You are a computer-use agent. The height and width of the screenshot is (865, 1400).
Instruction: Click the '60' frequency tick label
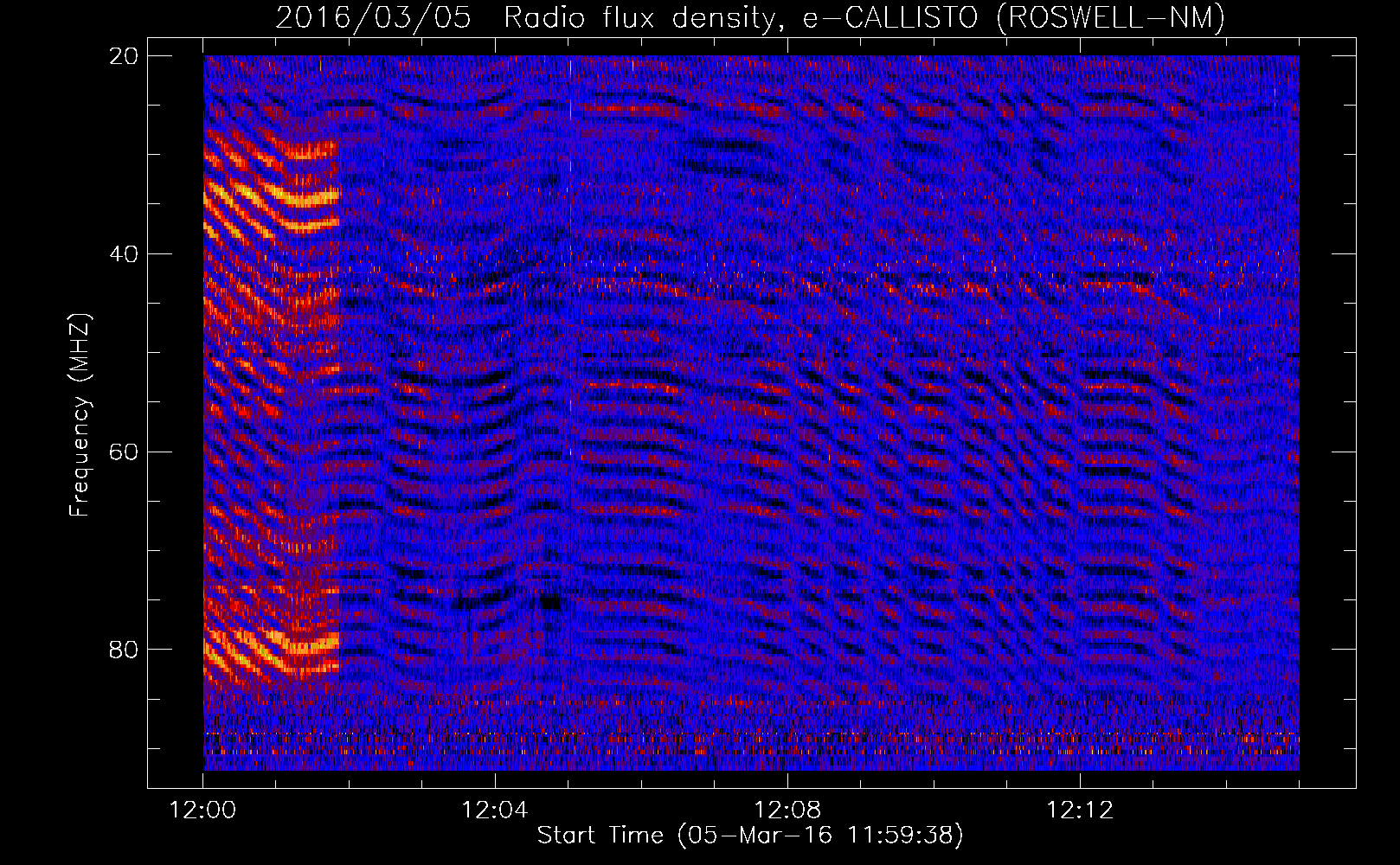[x=124, y=452]
